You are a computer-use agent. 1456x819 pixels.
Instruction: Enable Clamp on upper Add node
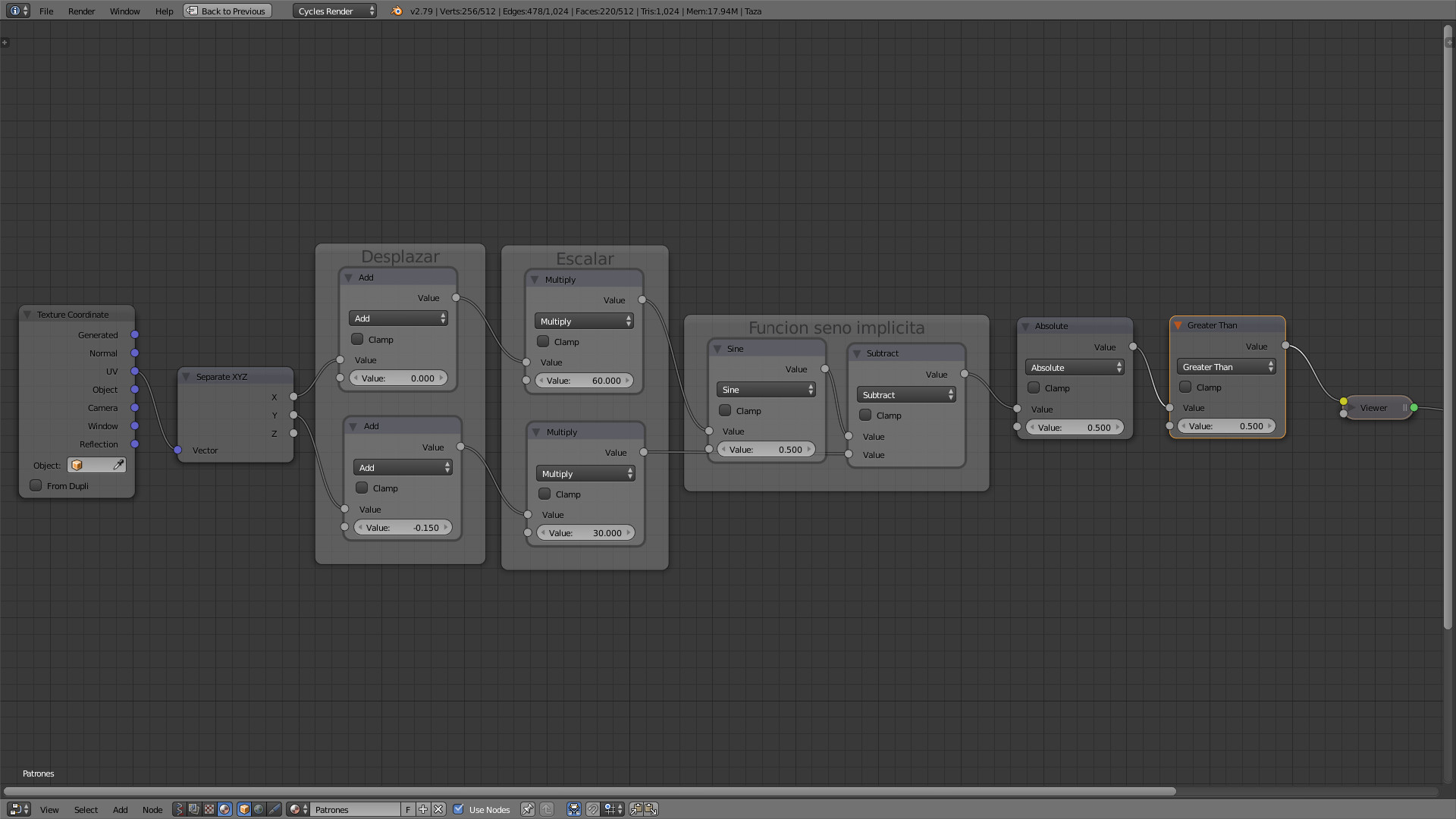pyautogui.click(x=357, y=339)
